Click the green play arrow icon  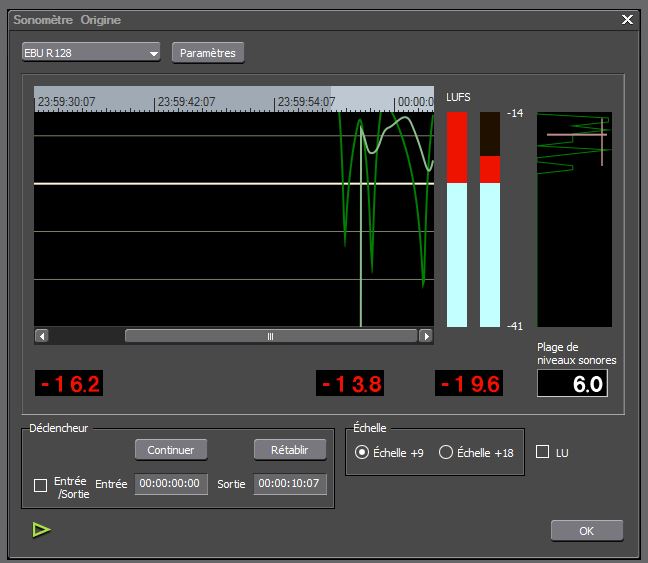point(41,530)
